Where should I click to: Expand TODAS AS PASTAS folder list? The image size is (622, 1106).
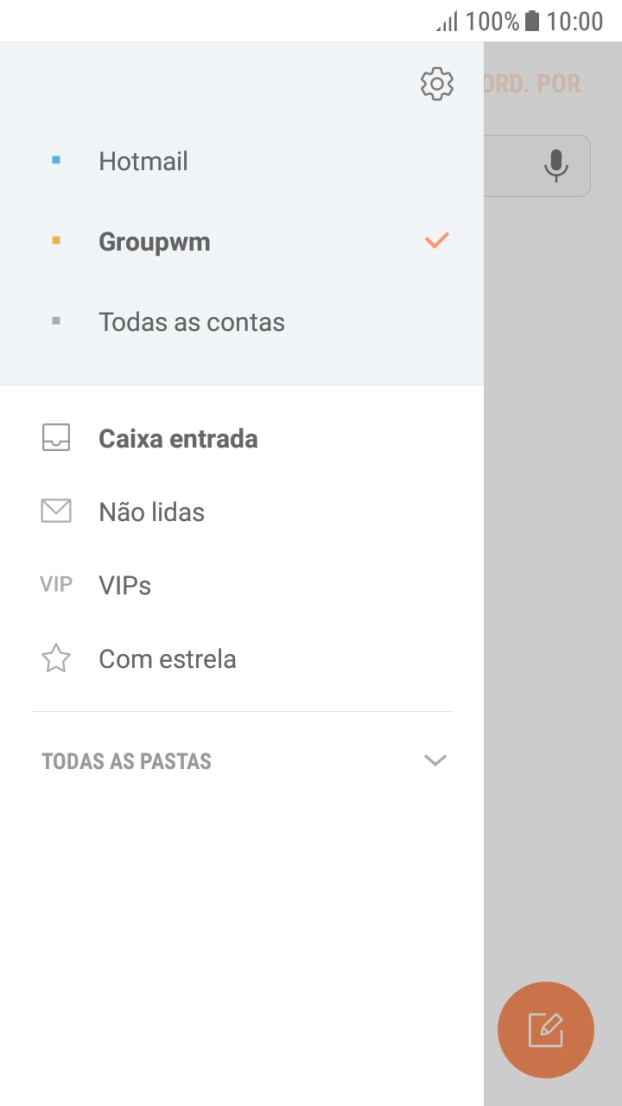(x=126, y=761)
